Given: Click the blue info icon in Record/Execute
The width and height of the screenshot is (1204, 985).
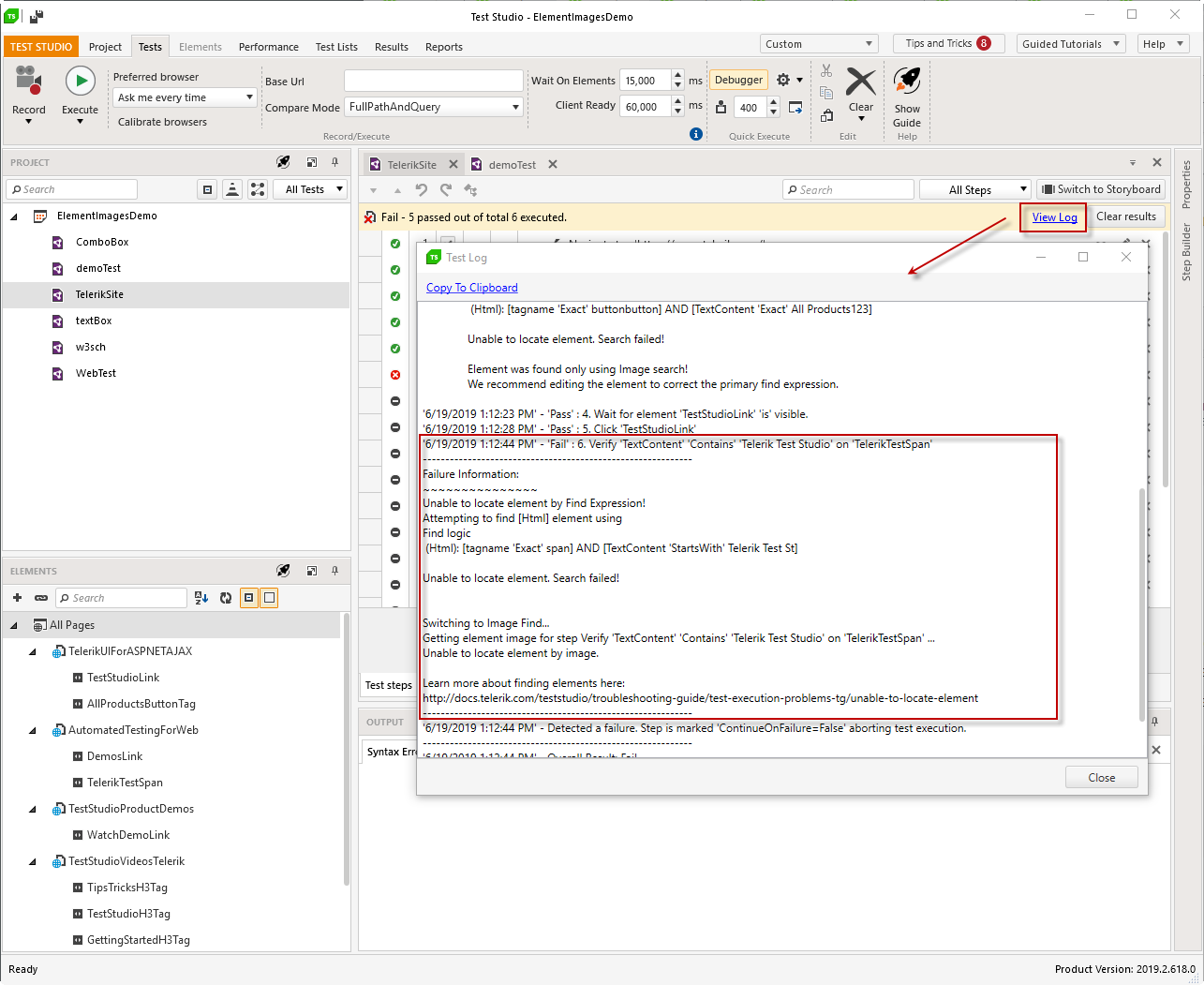Looking at the screenshot, I should pos(695,134).
